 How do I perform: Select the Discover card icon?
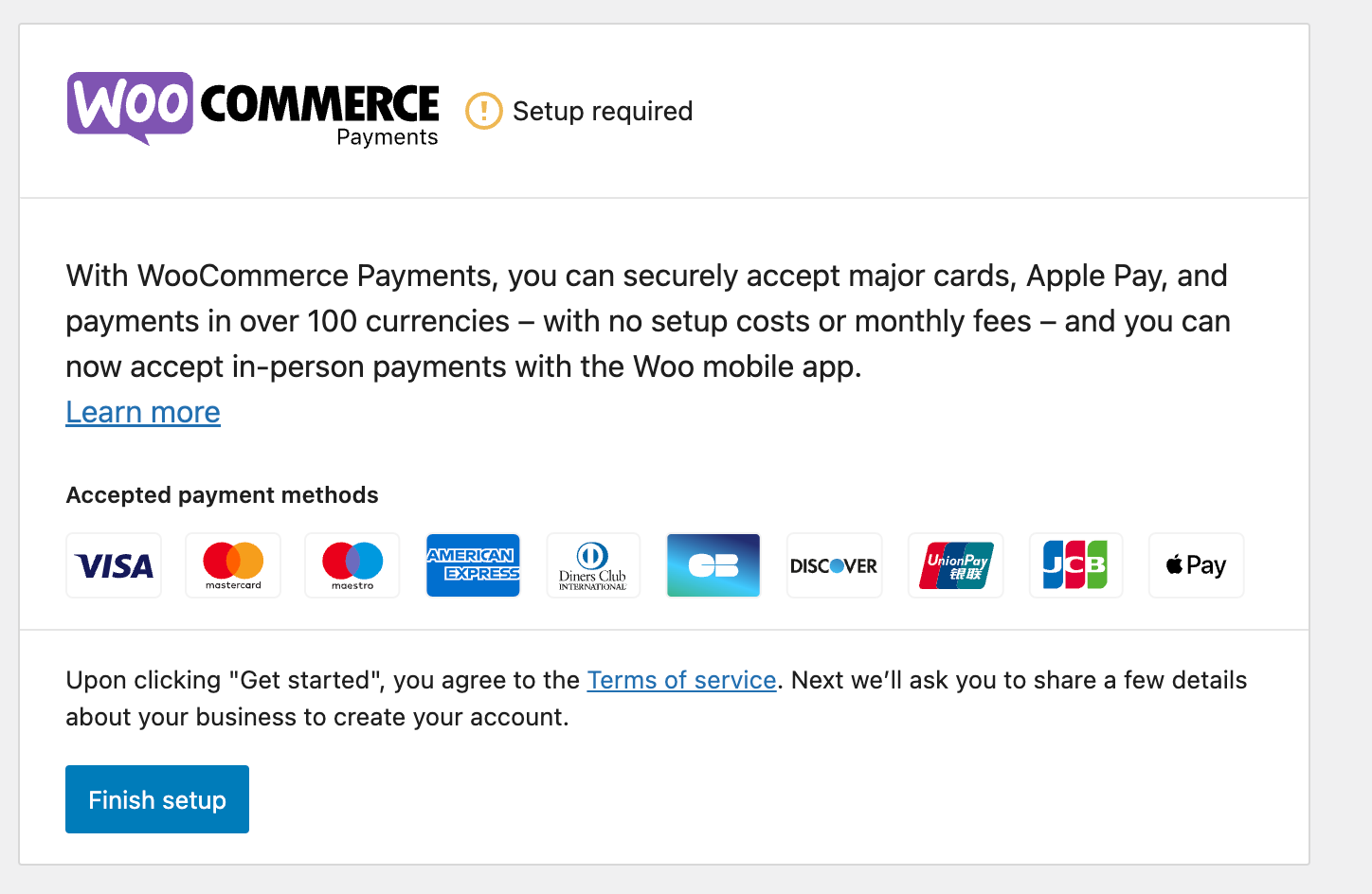(834, 565)
